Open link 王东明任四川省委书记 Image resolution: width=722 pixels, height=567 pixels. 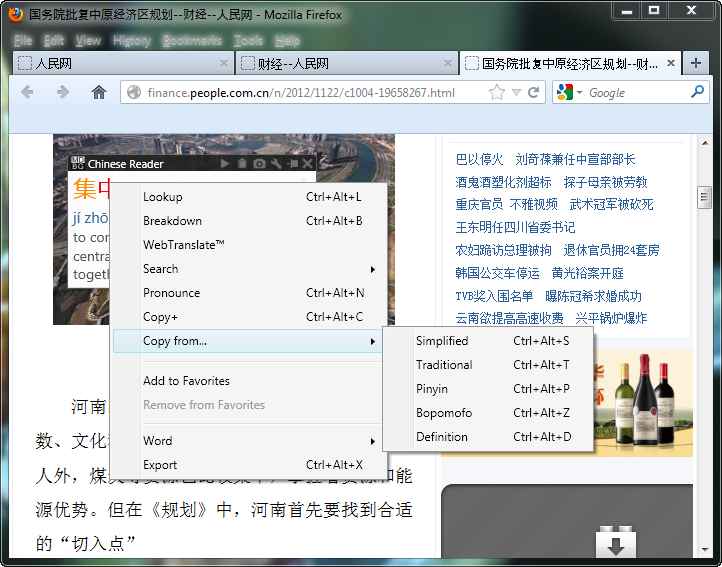pos(515,227)
